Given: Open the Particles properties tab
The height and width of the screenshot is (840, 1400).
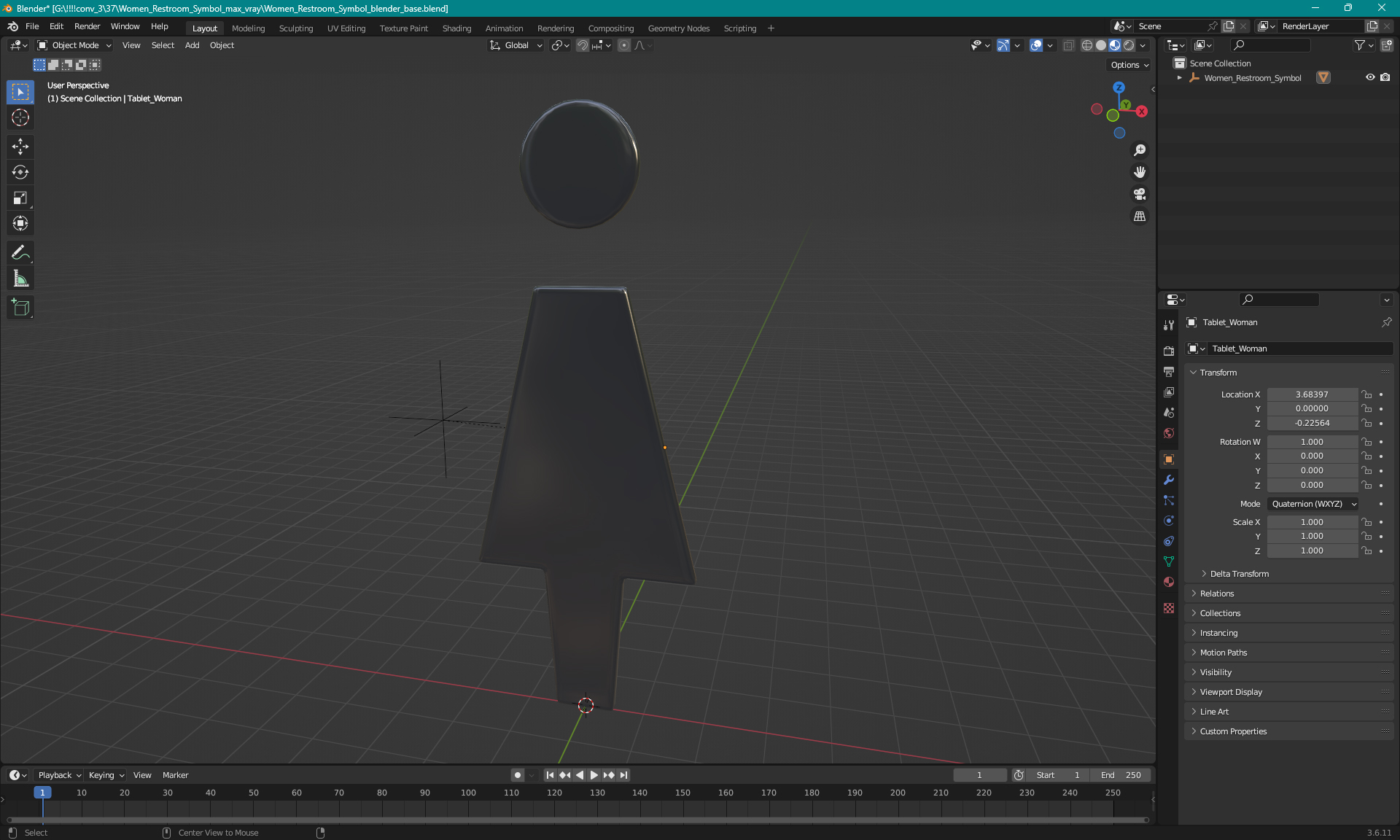Looking at the screenshot, I should tap(1169, 500).
